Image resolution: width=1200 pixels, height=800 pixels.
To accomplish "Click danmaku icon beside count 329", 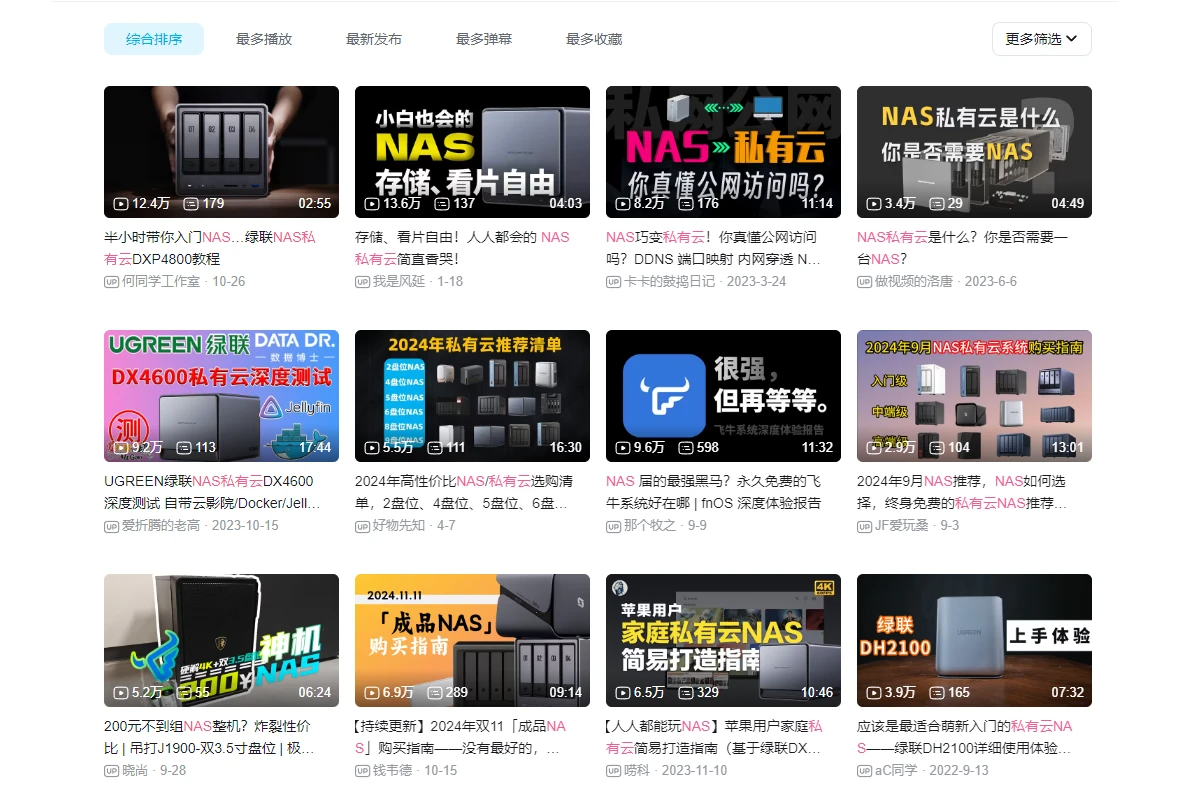I will point(685,691).
